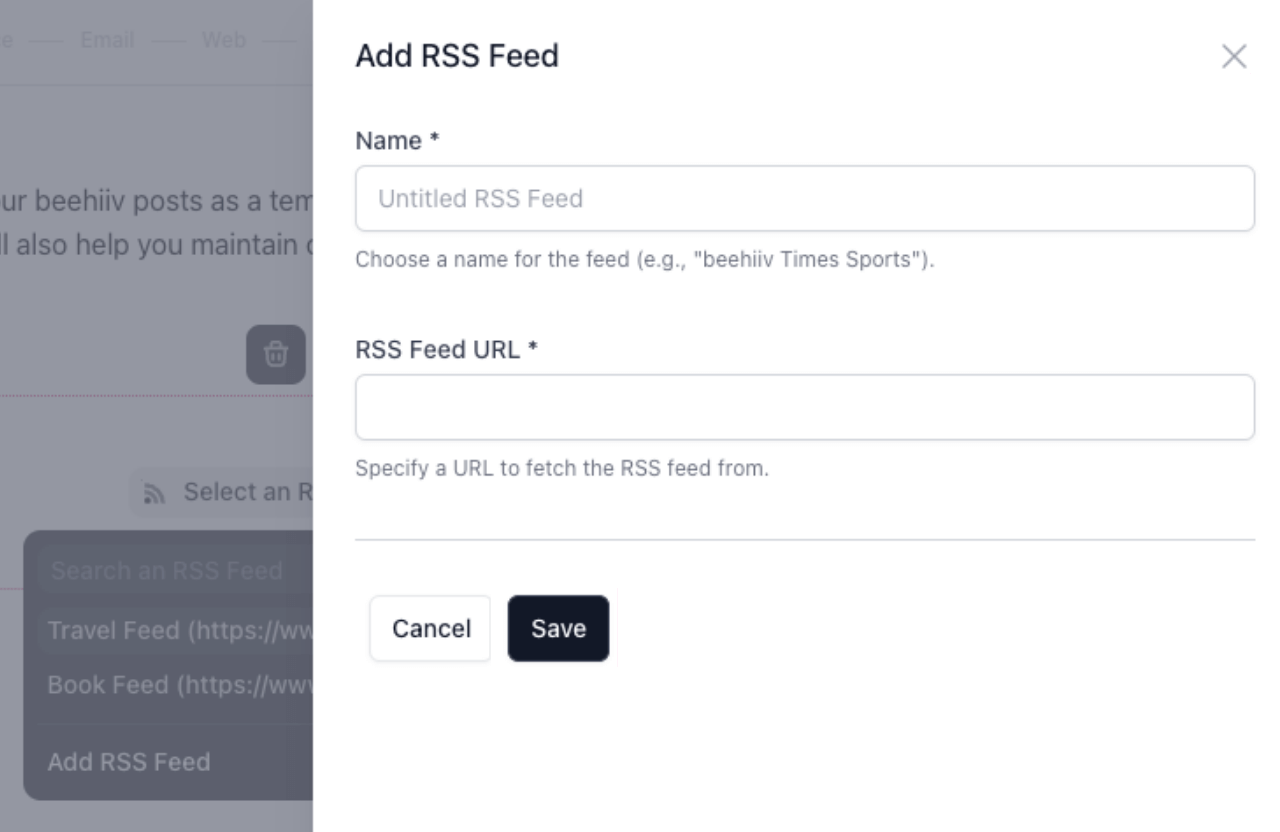
Task: Click into the RSS Feed URL field
Action: pos(805,406)
